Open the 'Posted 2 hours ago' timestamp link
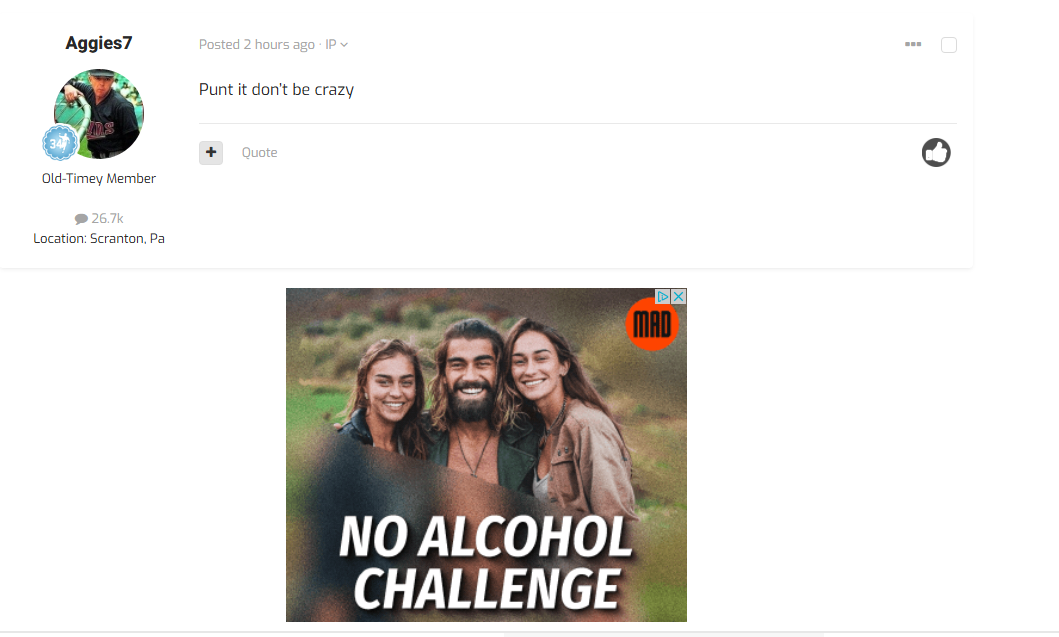The width and height of the screenshot is (1059, 637). (257, 45)
